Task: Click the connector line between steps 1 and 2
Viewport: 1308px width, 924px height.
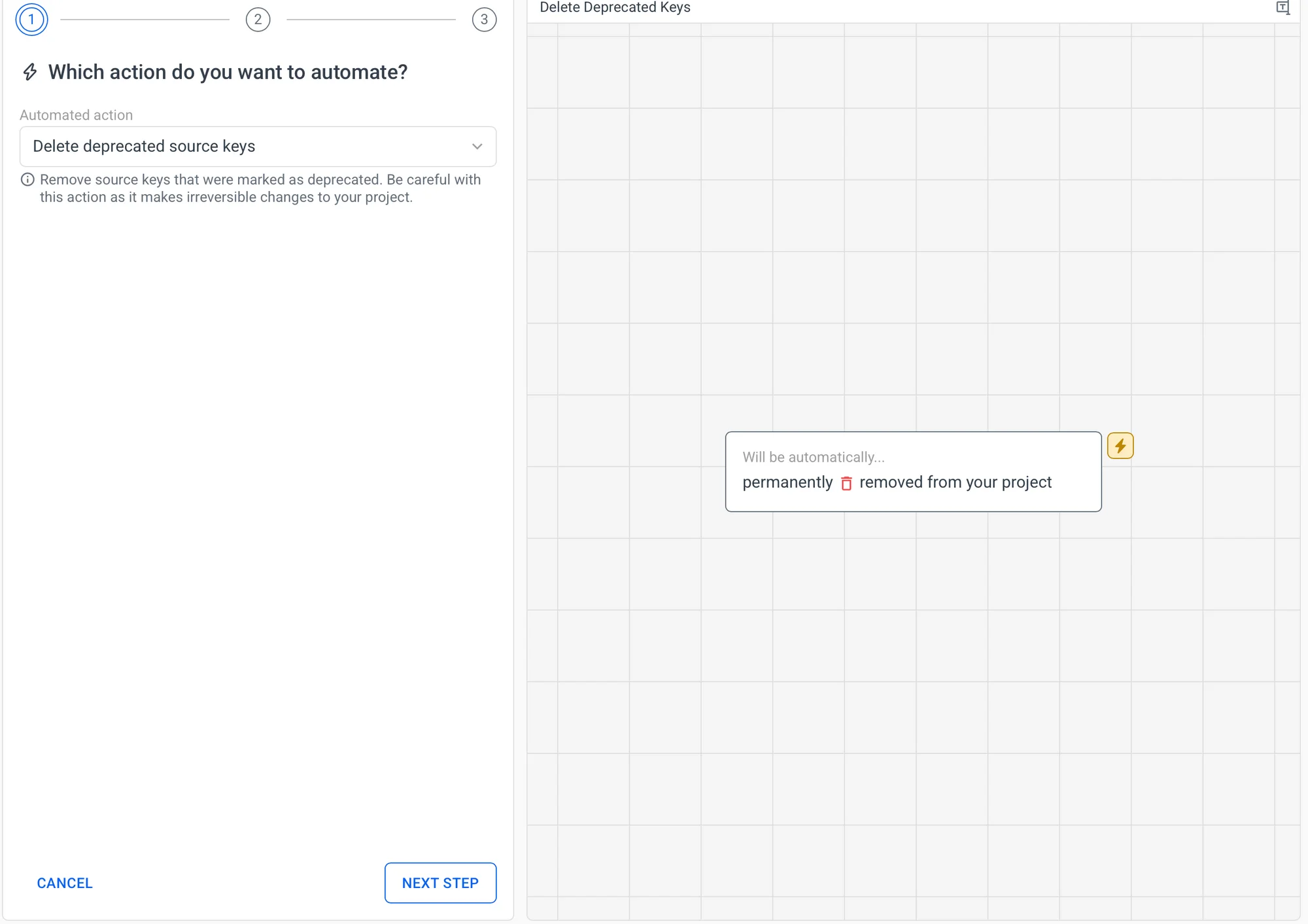Action: coord(145,20)
